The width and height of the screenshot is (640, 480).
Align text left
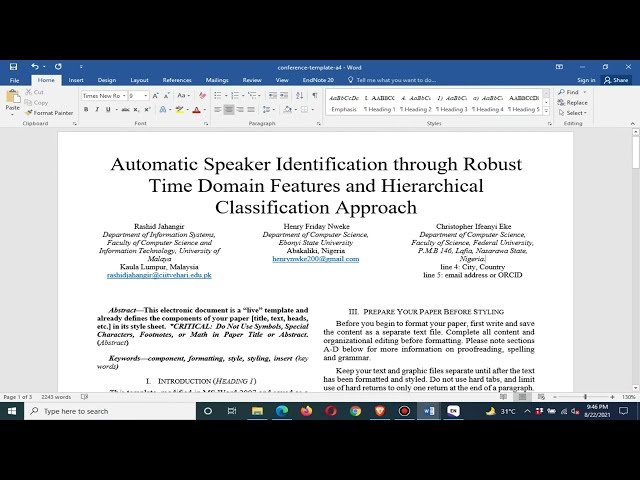[x=218, y=109]
